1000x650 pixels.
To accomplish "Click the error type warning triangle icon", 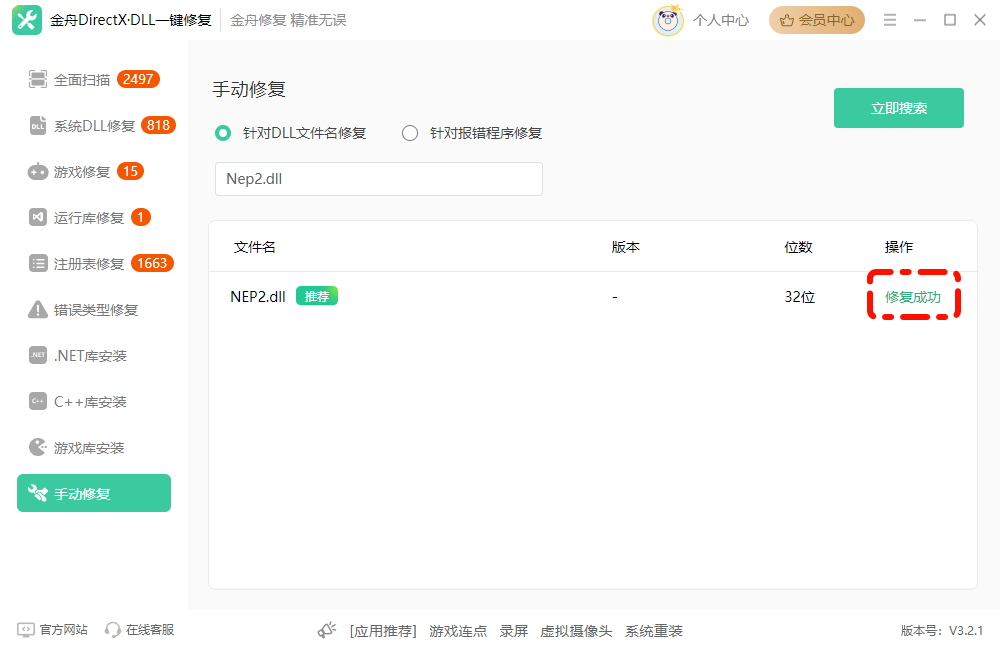I will [38, 309].
